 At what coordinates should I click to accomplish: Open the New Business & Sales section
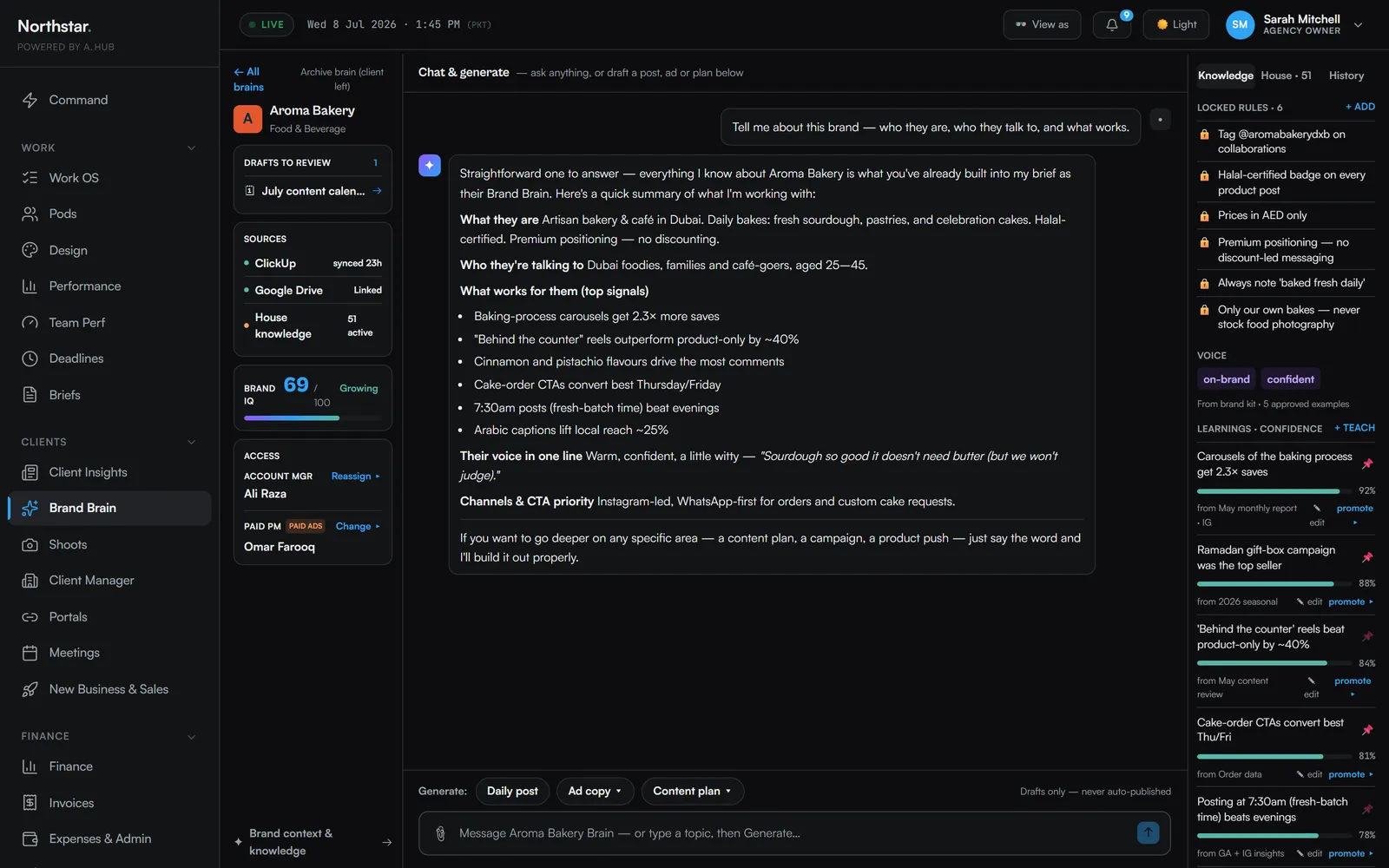coord(109,689)
